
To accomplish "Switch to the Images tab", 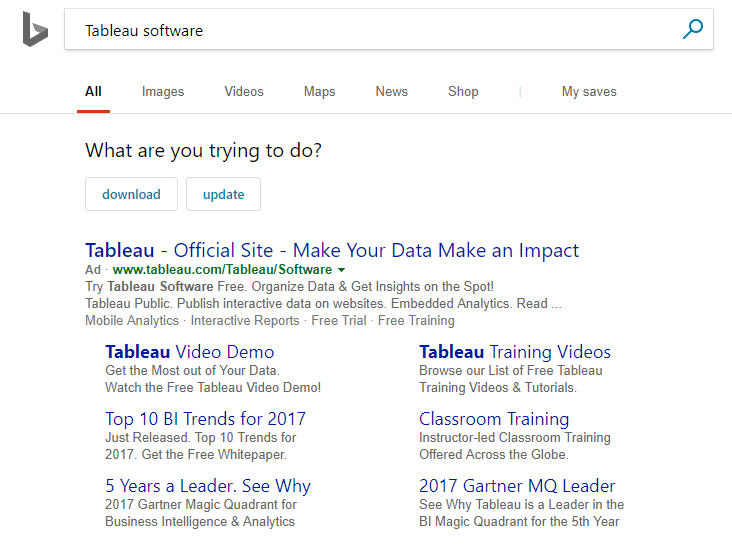I will 163,92.
